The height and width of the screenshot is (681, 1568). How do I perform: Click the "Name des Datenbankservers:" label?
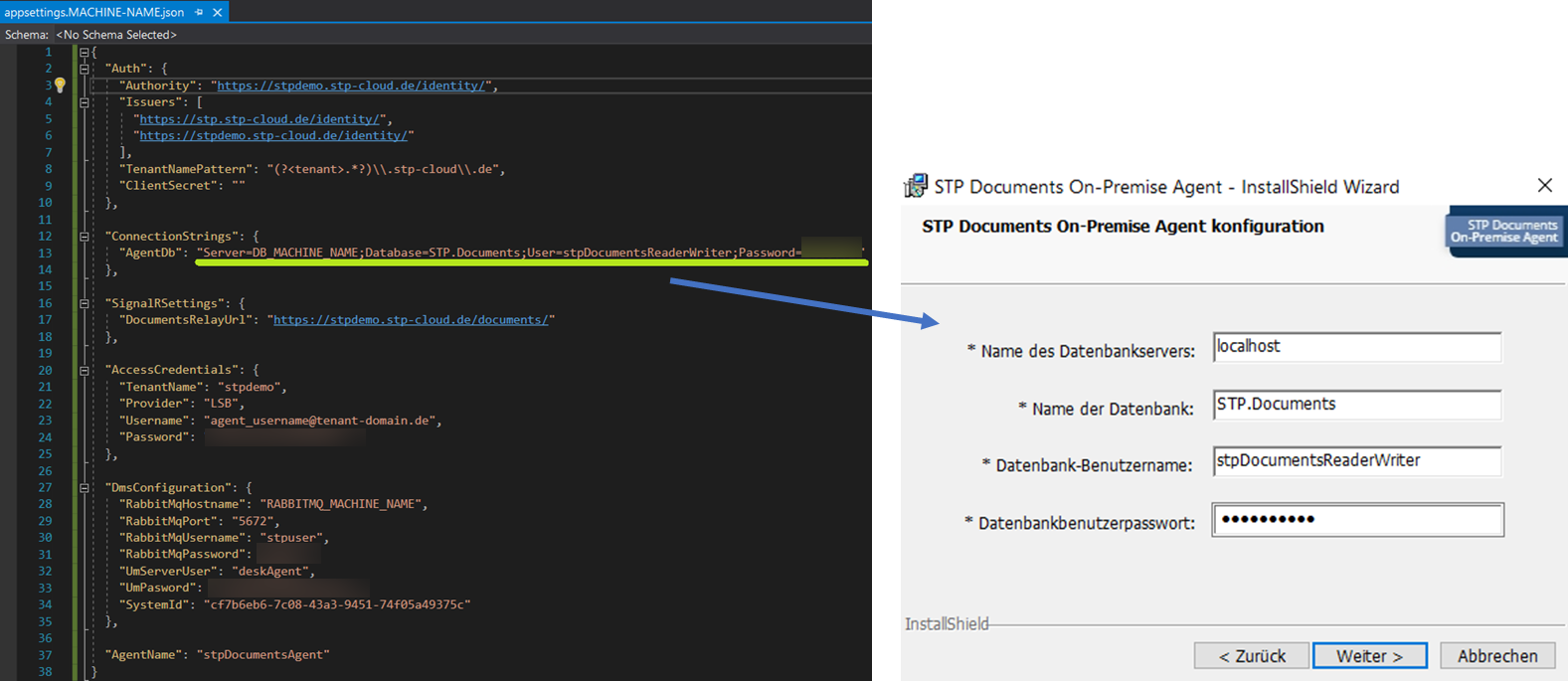pos(1088,351)
